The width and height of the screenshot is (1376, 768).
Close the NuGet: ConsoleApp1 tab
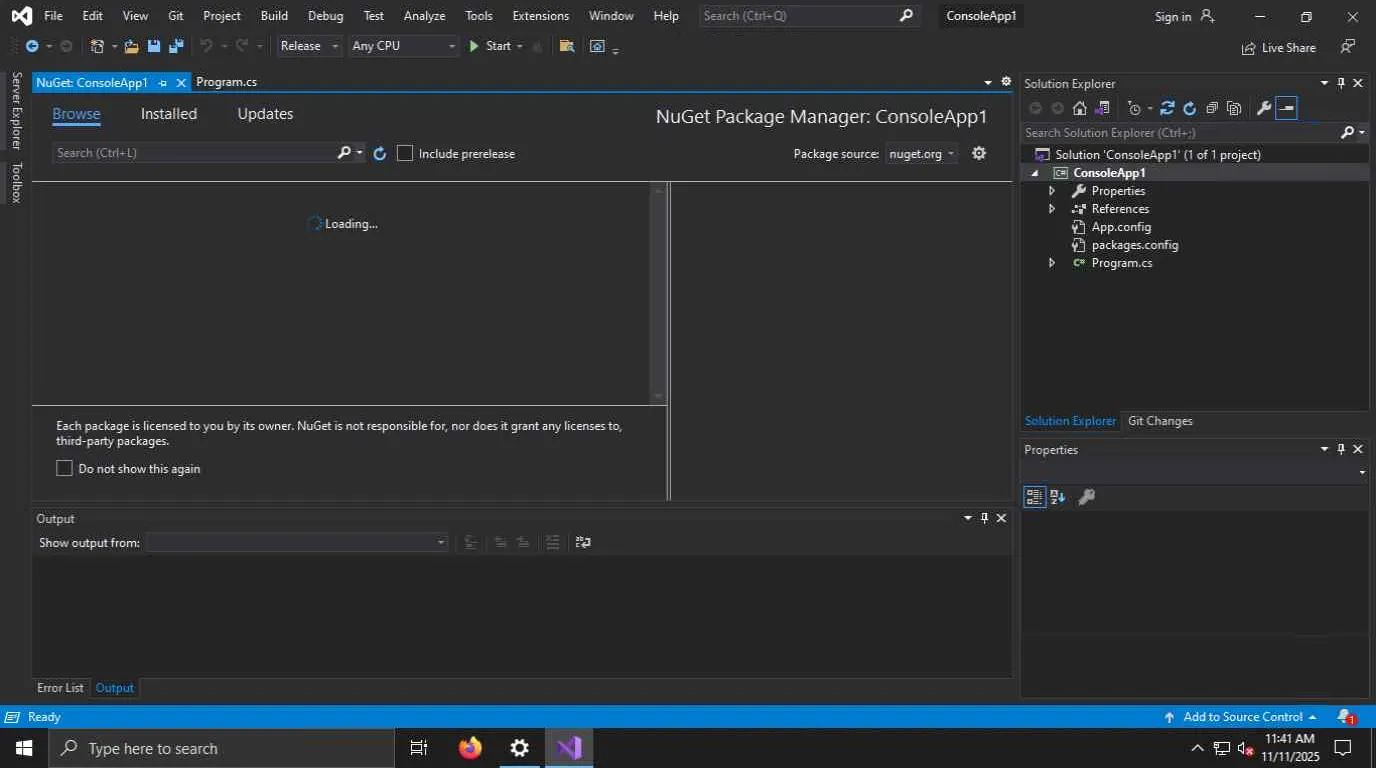(x=181, y=83)
